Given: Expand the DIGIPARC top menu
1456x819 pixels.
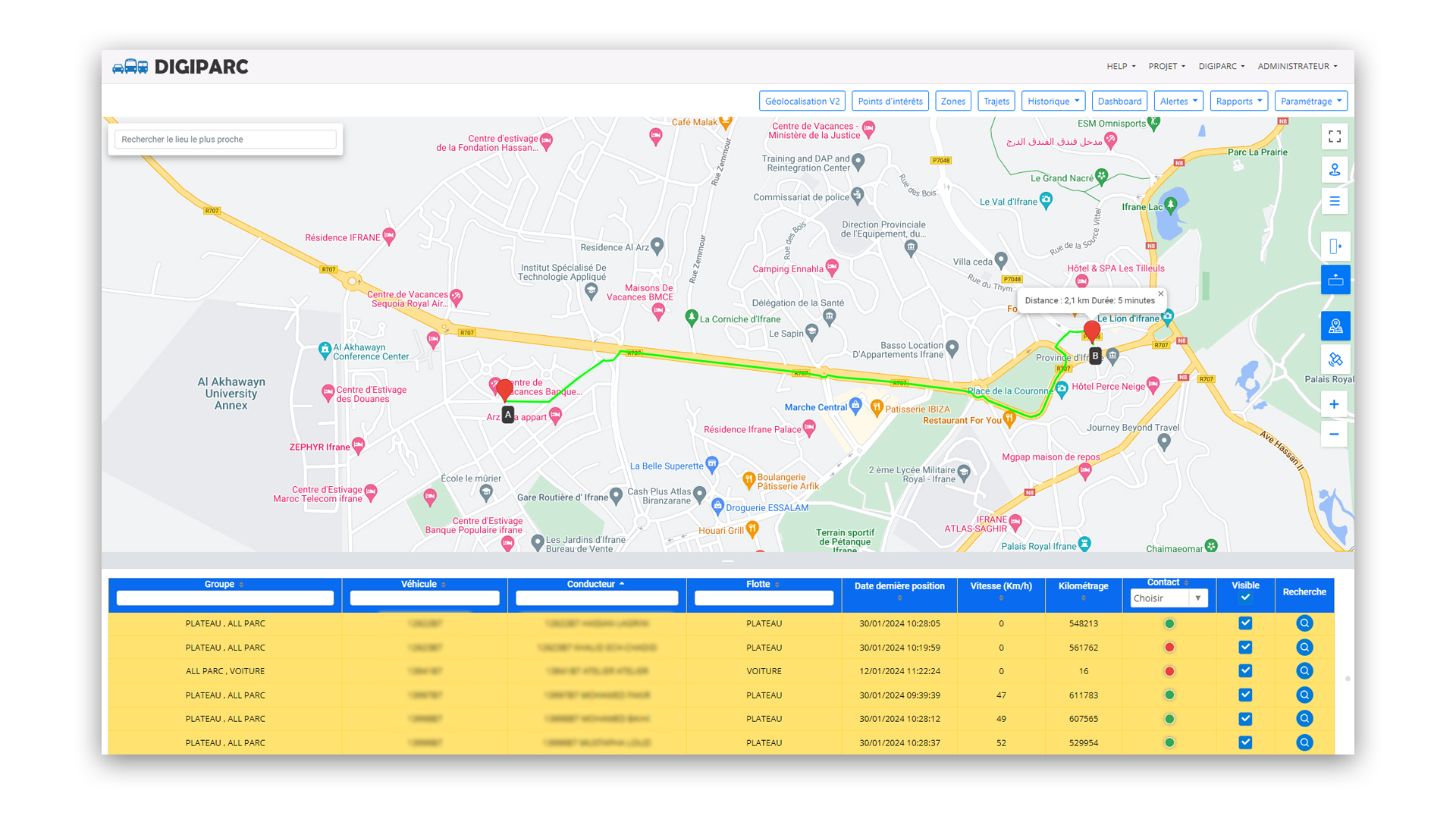Looking at the screenshot, I should click(1221, 67).
